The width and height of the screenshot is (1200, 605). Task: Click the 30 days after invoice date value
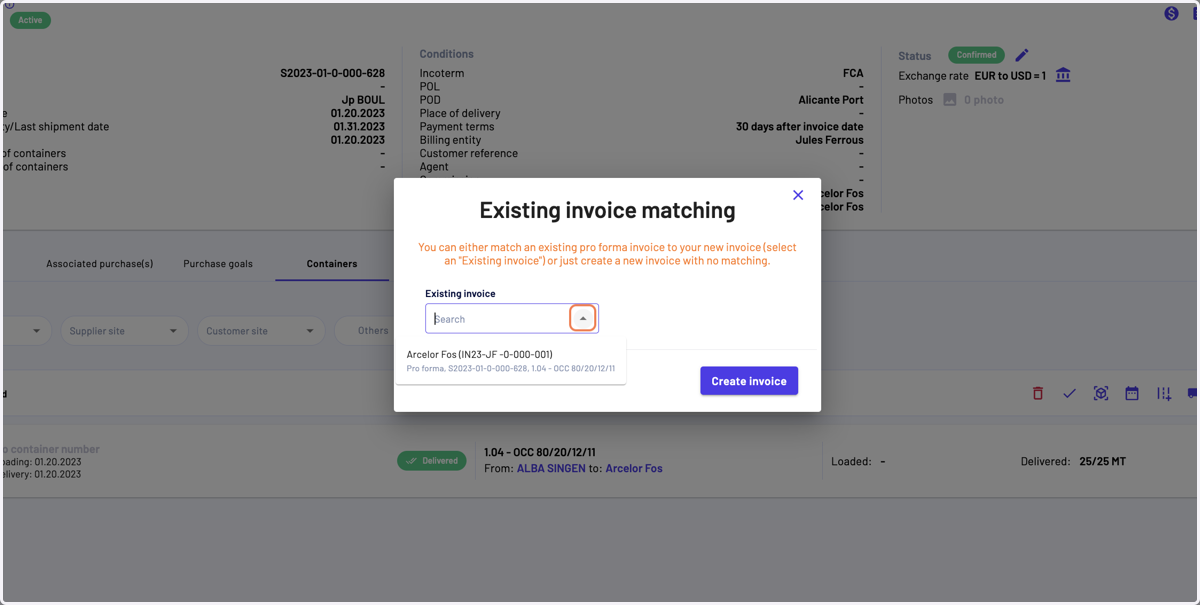pos(800,127)
